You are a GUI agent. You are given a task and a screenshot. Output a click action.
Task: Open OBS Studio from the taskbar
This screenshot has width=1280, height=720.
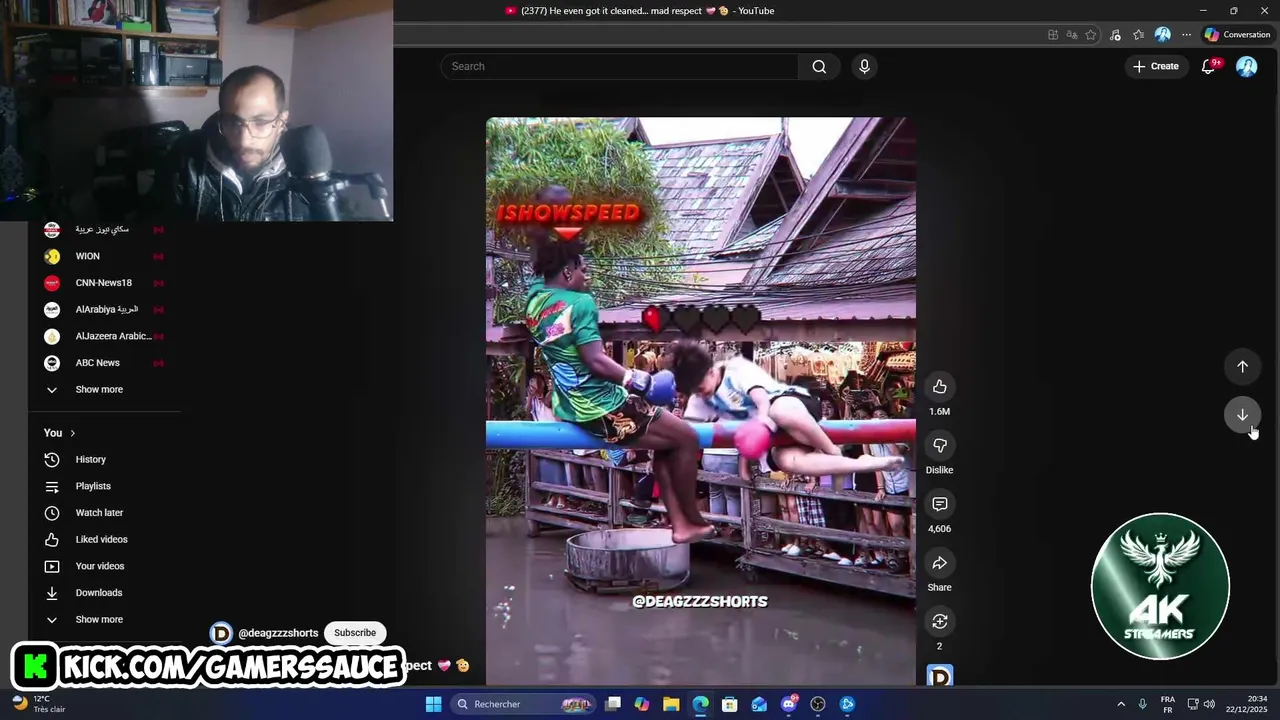point(818,704)
